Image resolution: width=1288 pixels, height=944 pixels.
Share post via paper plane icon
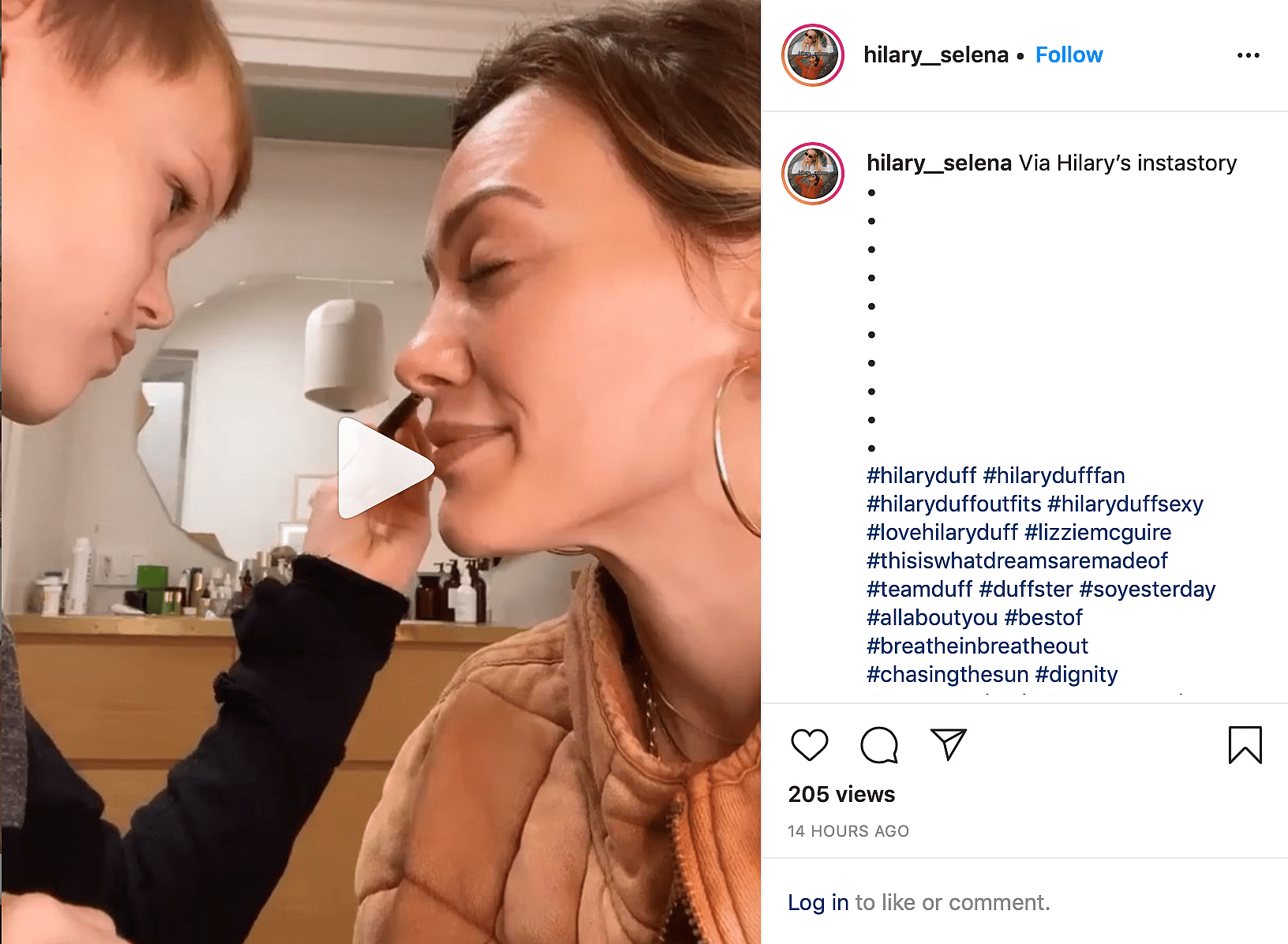(x=948, y=744)
